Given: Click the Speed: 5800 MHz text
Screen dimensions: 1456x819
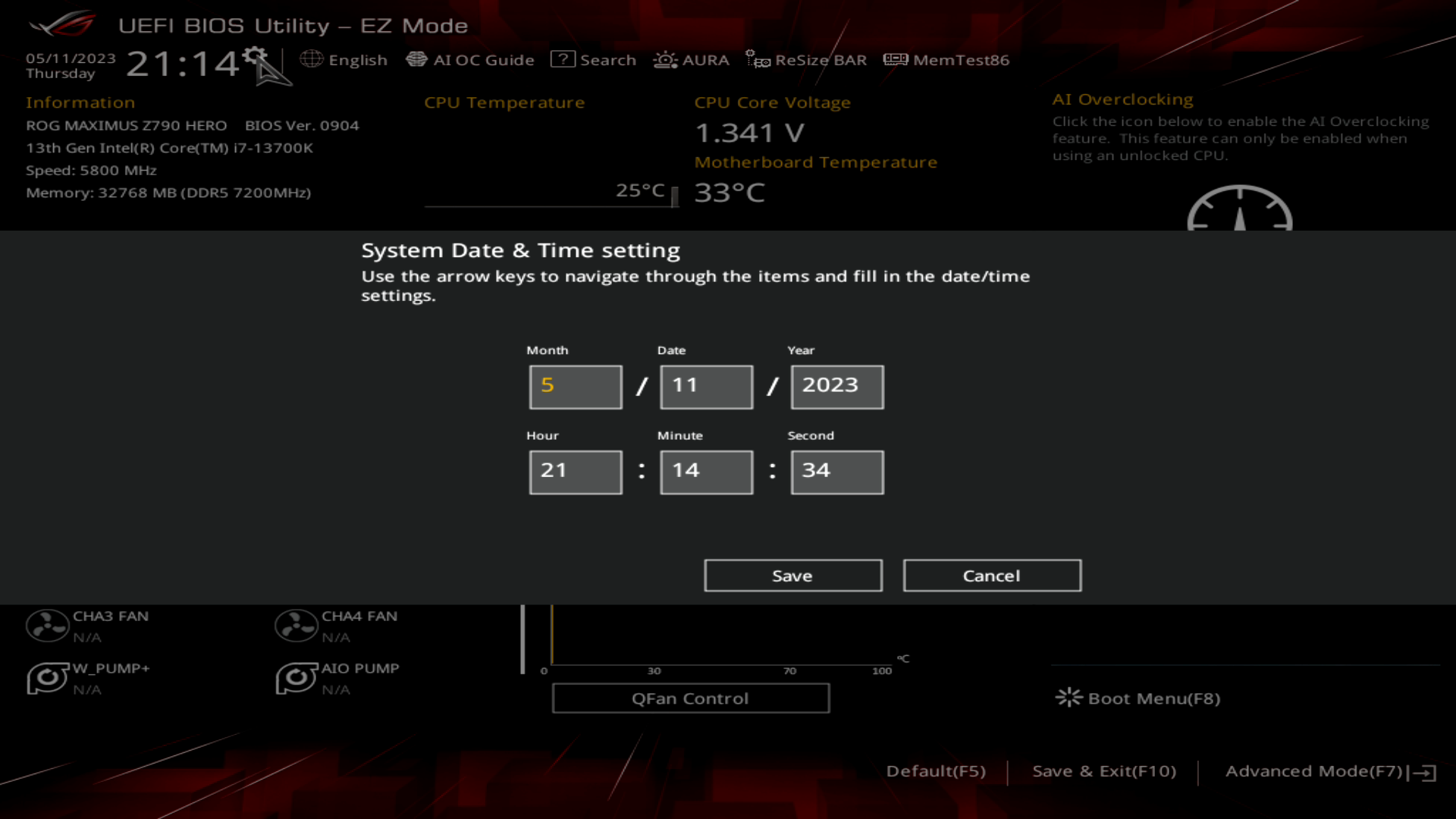Looking at the screenshot, I should coord(91,171).
